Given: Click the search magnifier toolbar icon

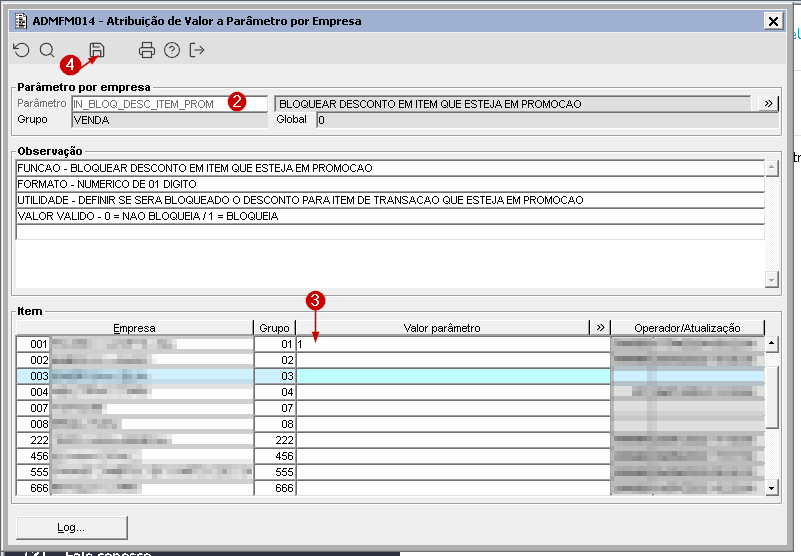Looking at the screenshot, I should (x=47, y=50).
